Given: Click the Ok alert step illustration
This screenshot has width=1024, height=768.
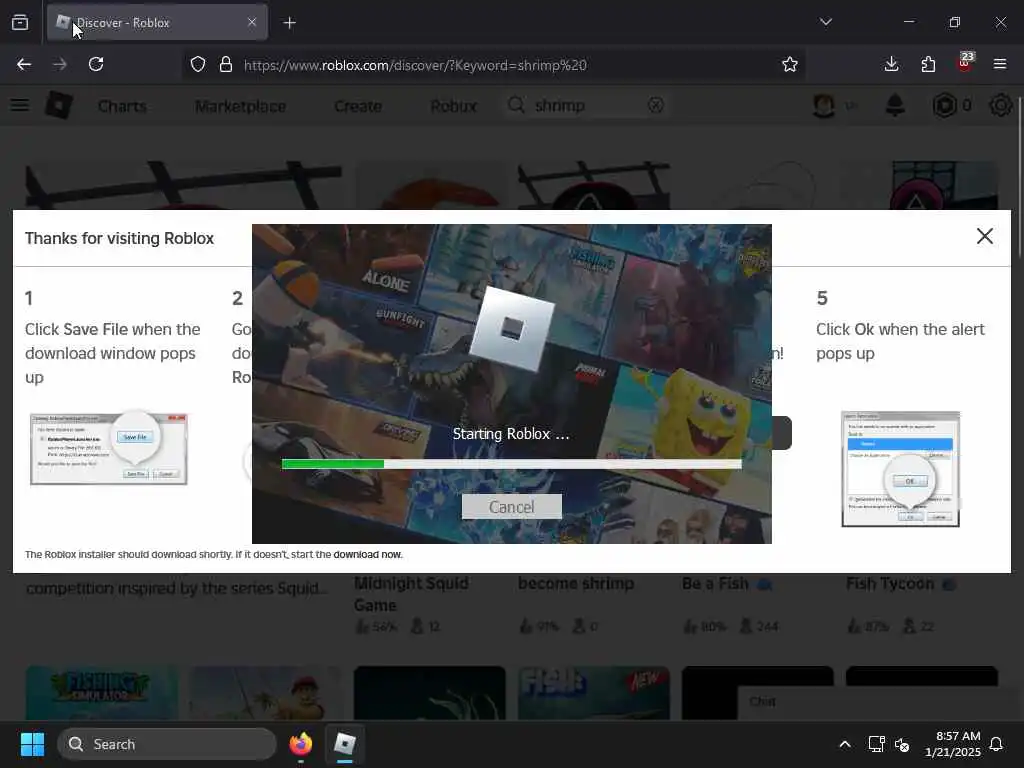Looking at the screenshot, I should pyautogui.click(x=901, y=469).
